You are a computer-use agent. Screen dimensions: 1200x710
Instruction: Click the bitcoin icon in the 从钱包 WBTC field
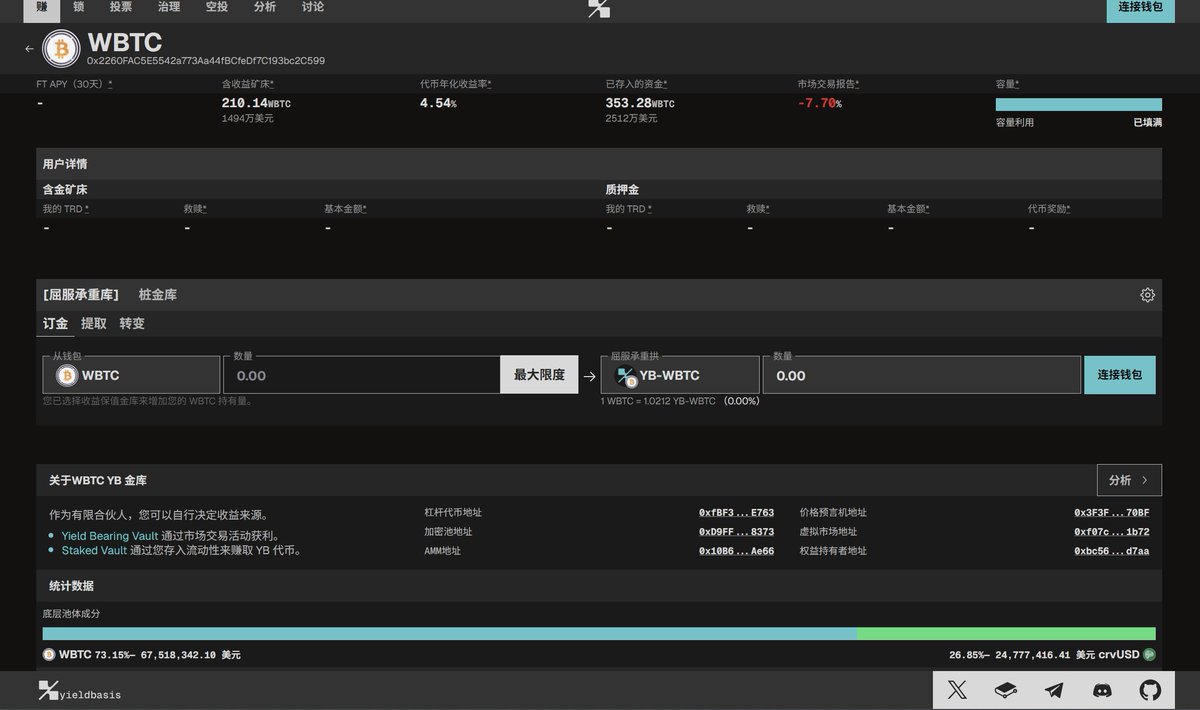coord(67,375)
